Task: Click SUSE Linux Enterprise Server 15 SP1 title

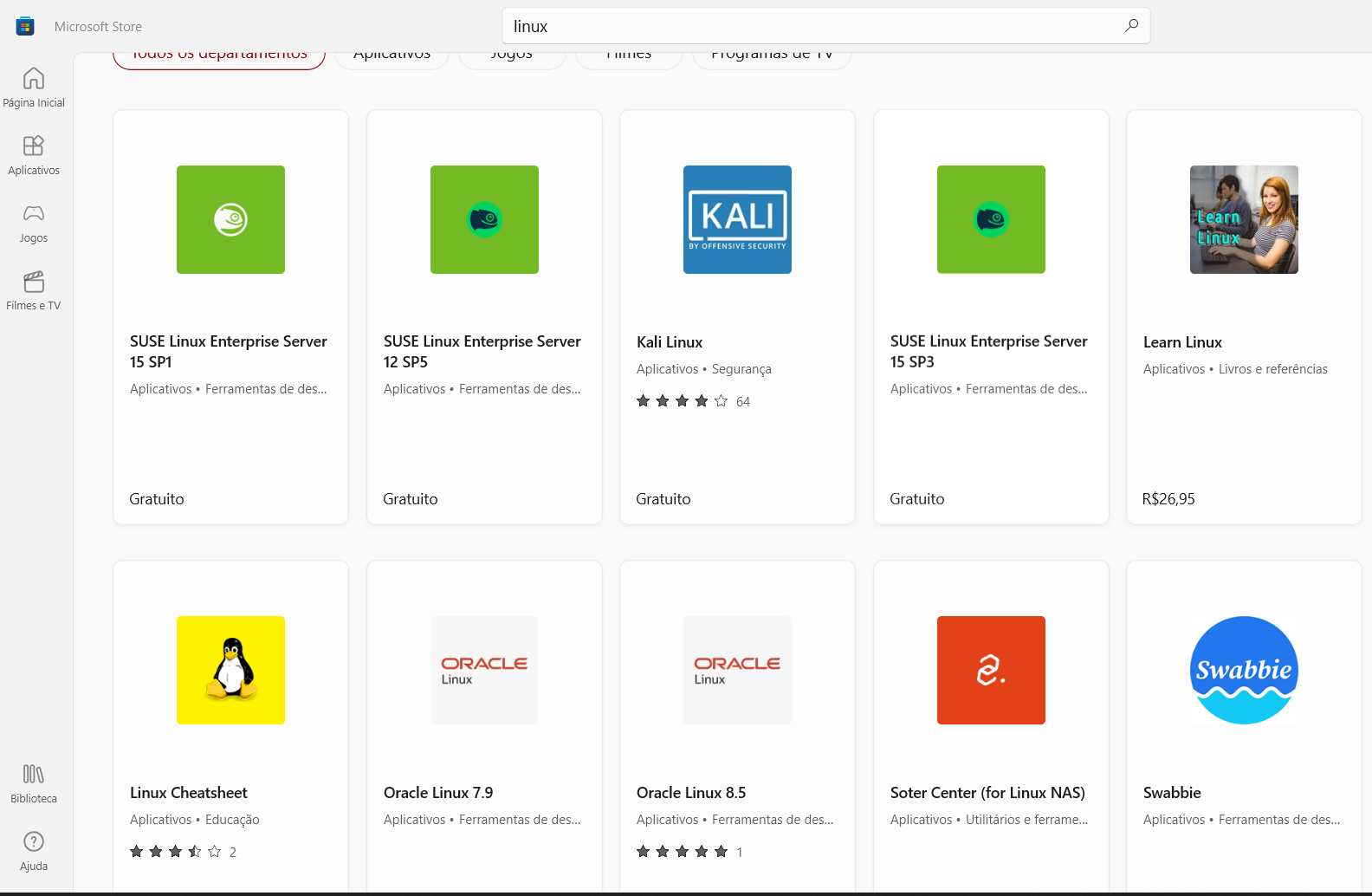Action: tap(229, 351)
